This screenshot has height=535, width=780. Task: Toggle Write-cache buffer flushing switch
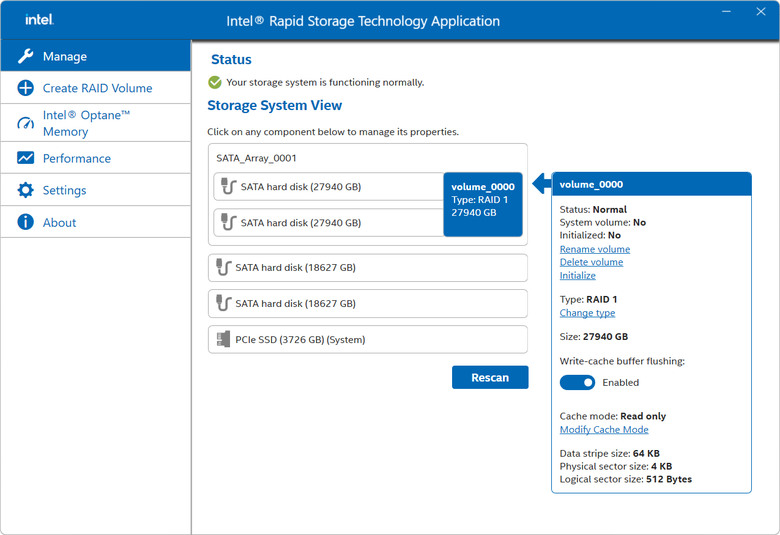pyautogui.click(x=577, y=382)
